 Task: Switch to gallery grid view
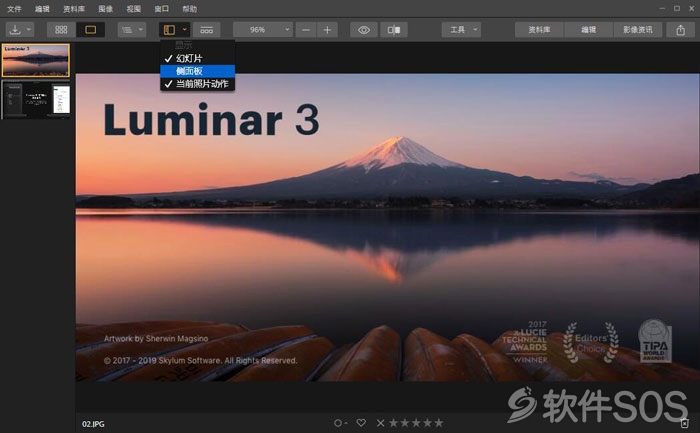pyautogui.click(x=61, y=30)
